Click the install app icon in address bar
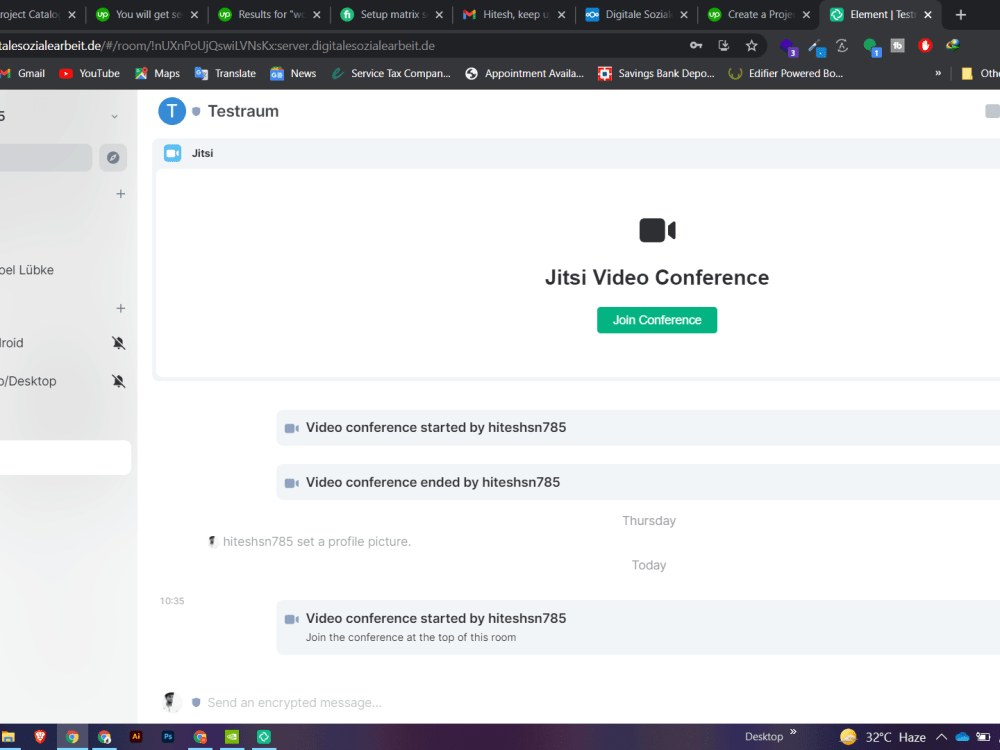Image resolution: width=1000 pixels, height=750 pixels. (724, 46)
